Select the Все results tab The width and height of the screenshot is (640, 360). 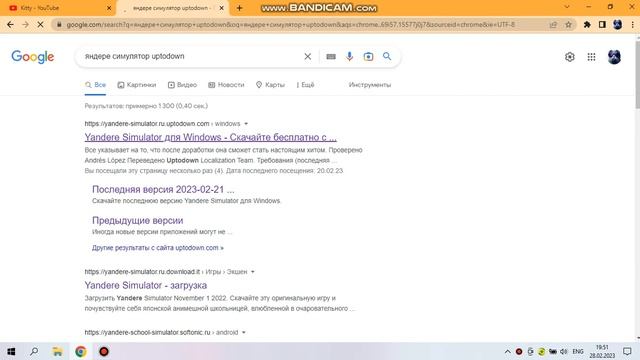click(x=96, y=85)
